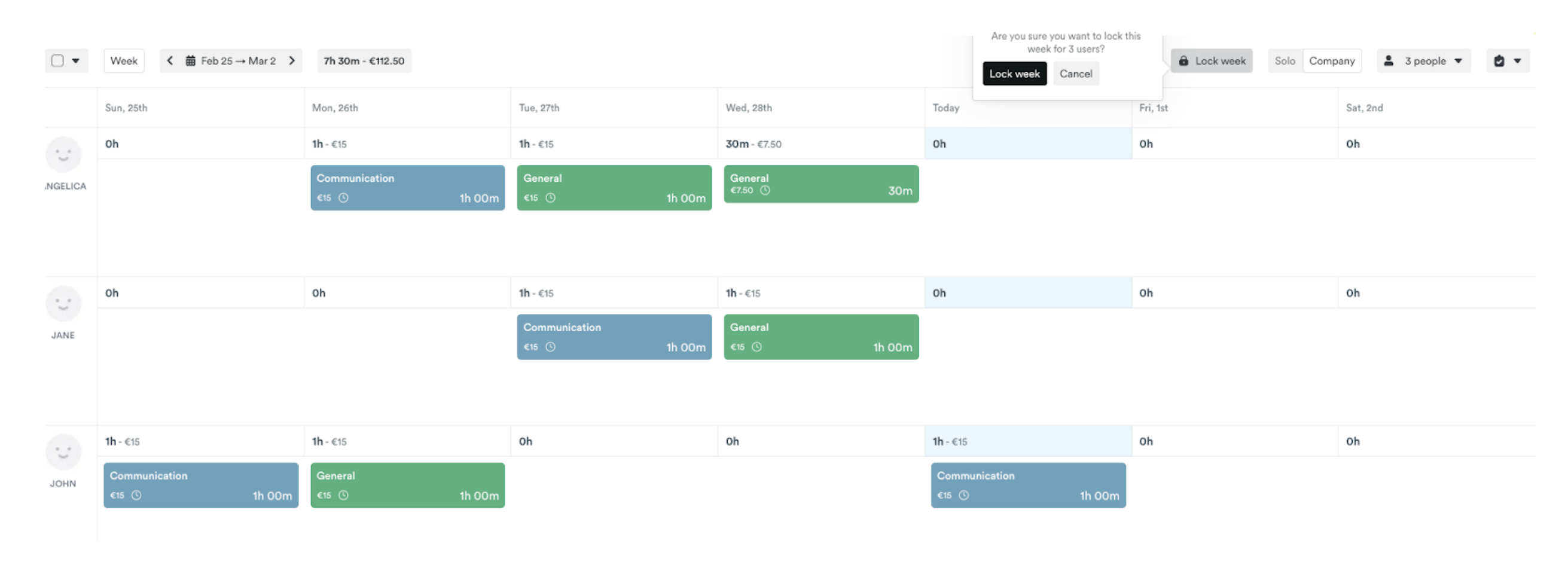
Task: Click John's avatar icon
Action: pos(63,452)
